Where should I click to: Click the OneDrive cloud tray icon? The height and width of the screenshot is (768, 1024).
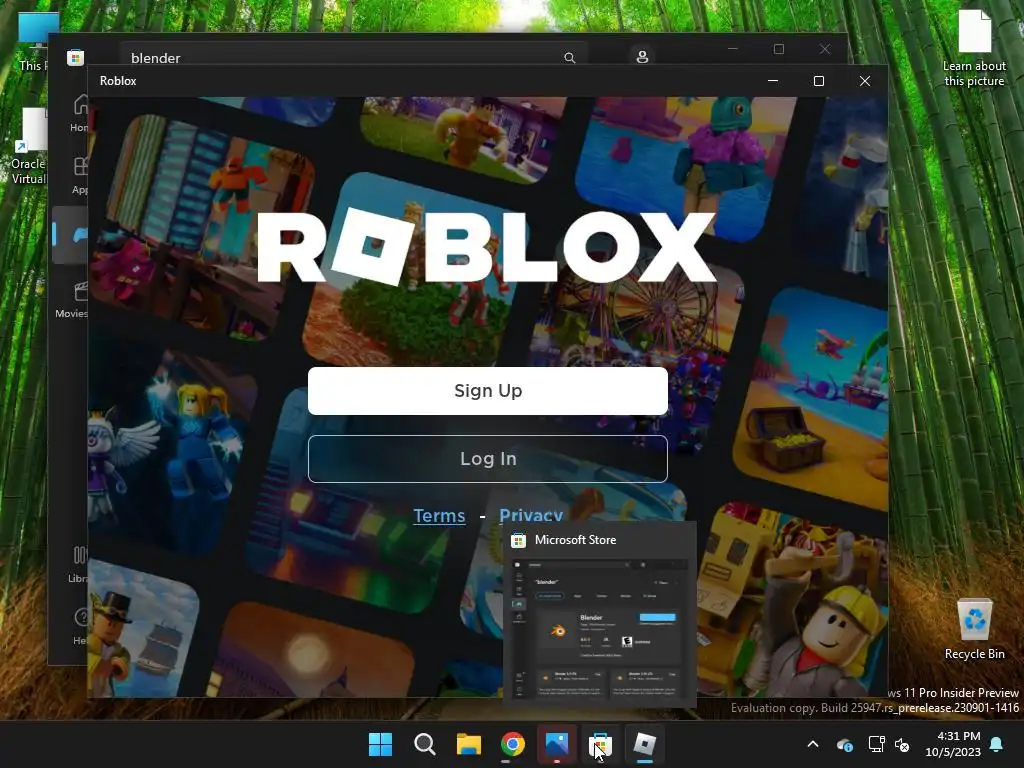(x=844, y=744)
